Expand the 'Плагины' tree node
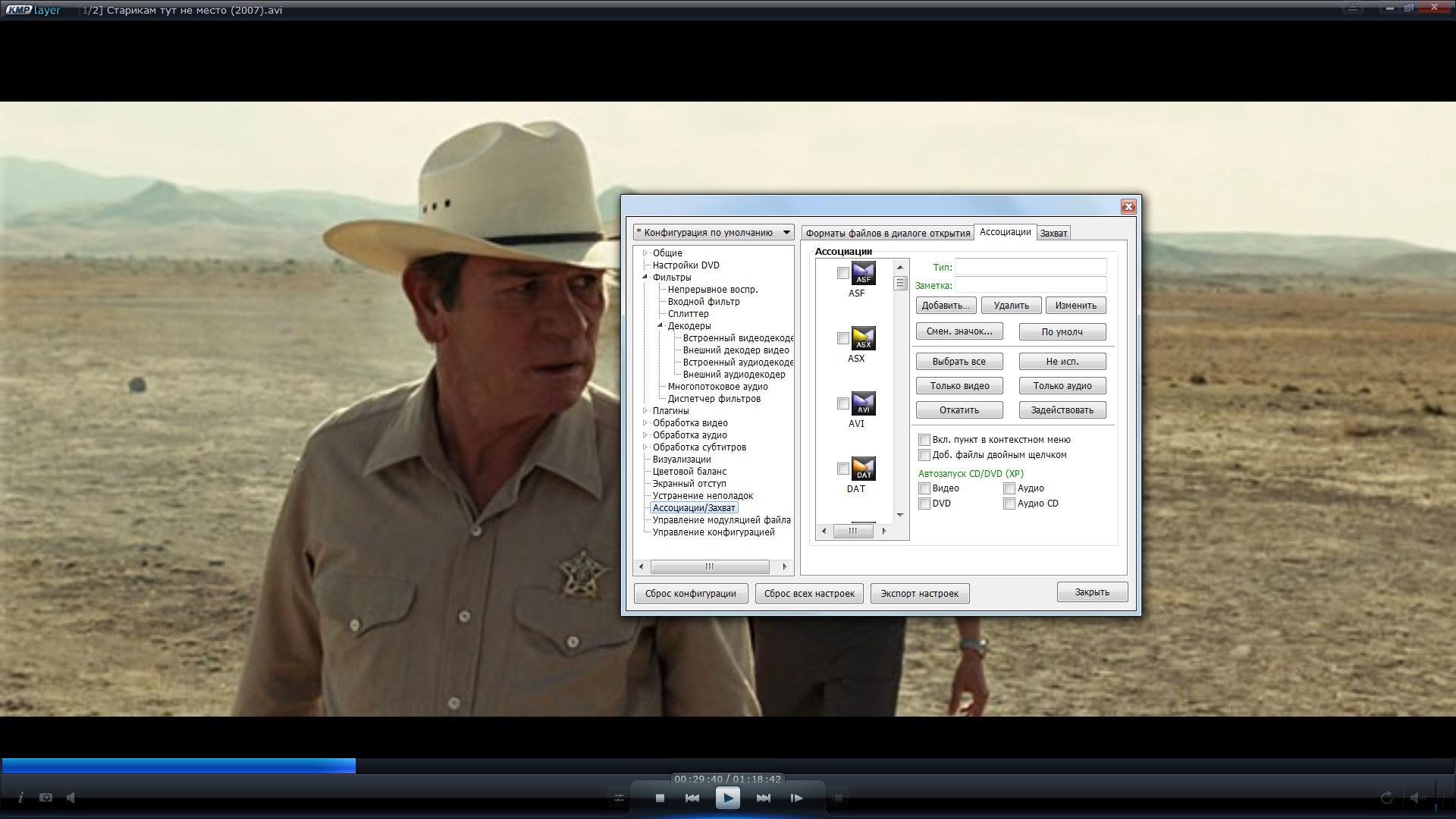The width and height of the screenshot is (1456, 819). click(x=645, y=410)
